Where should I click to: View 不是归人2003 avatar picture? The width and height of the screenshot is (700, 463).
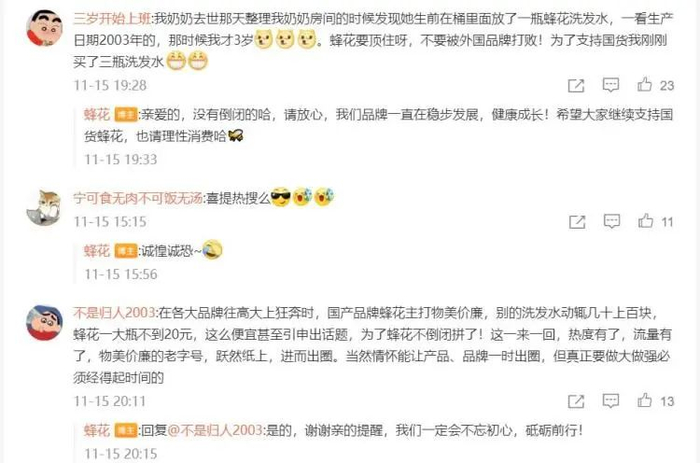click(44, 322)
